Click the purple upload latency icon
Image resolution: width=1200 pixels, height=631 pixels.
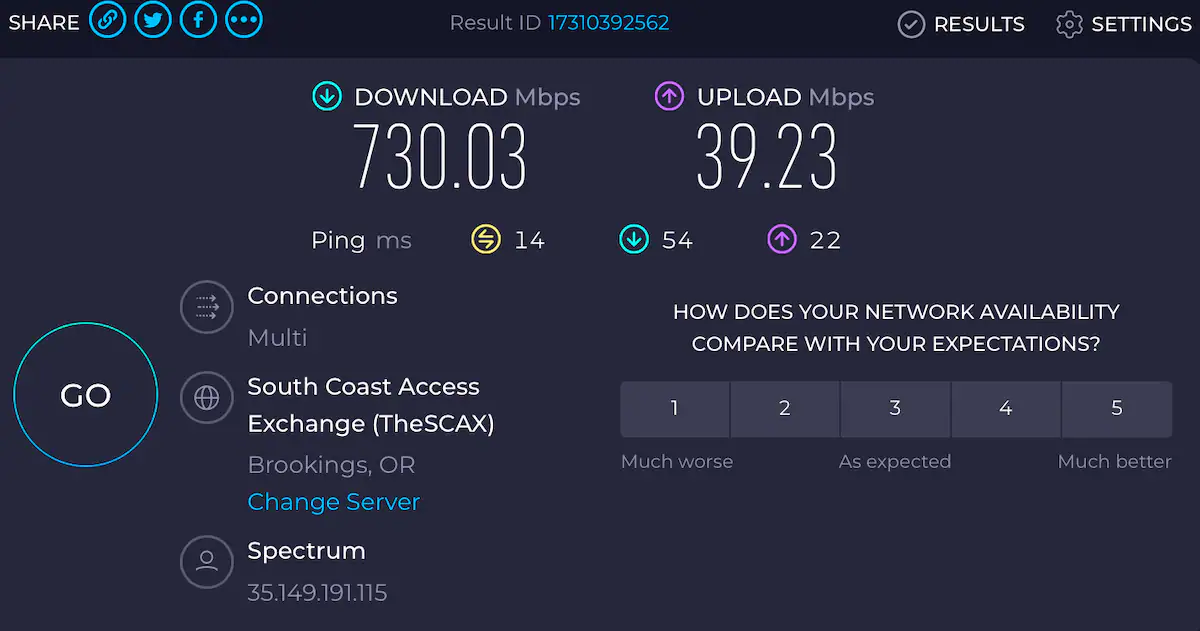point(782,240)
